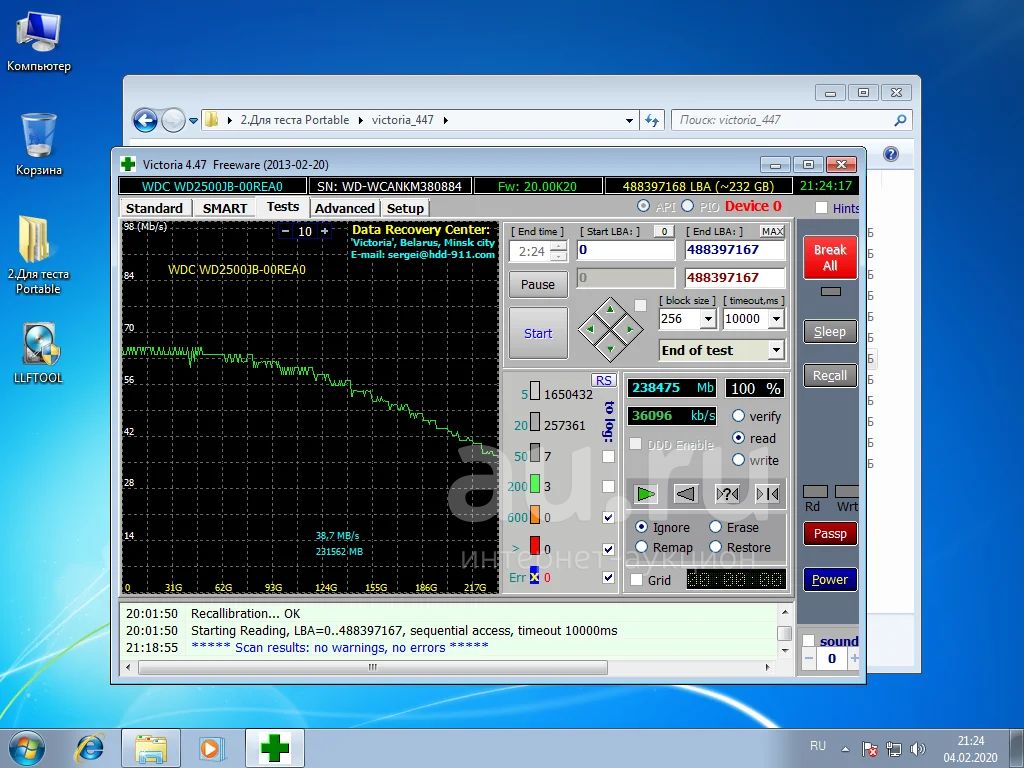
Task: Launch Internet Explorer from taskbar
Action: coord(89,748)
